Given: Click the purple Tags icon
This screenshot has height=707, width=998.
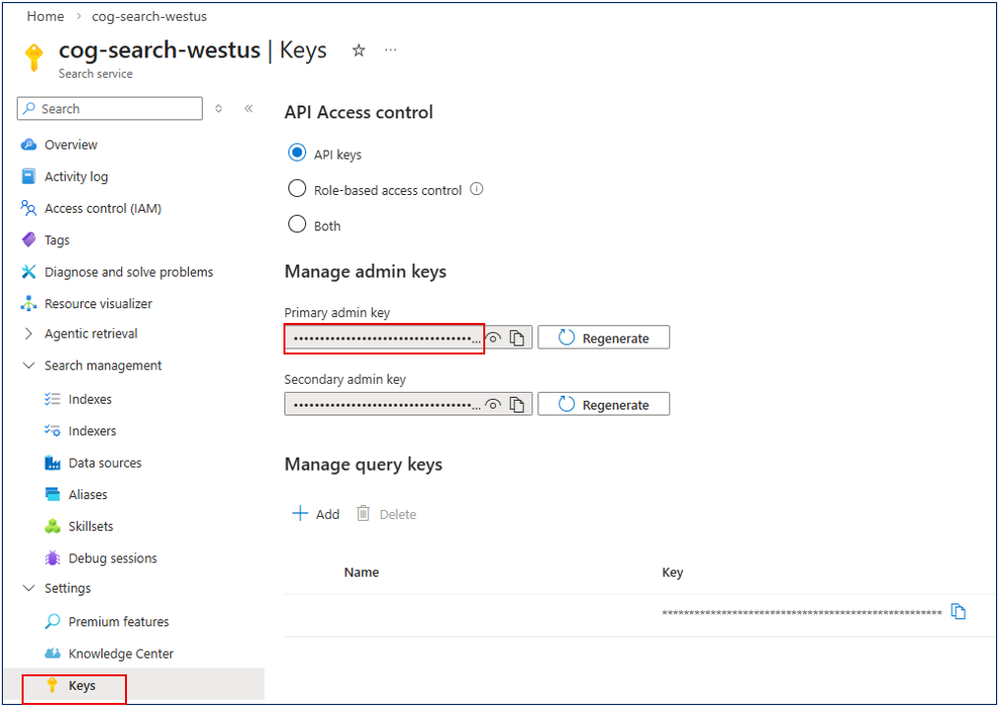Looking at the screenshot, I should click(x=29, y=240).
